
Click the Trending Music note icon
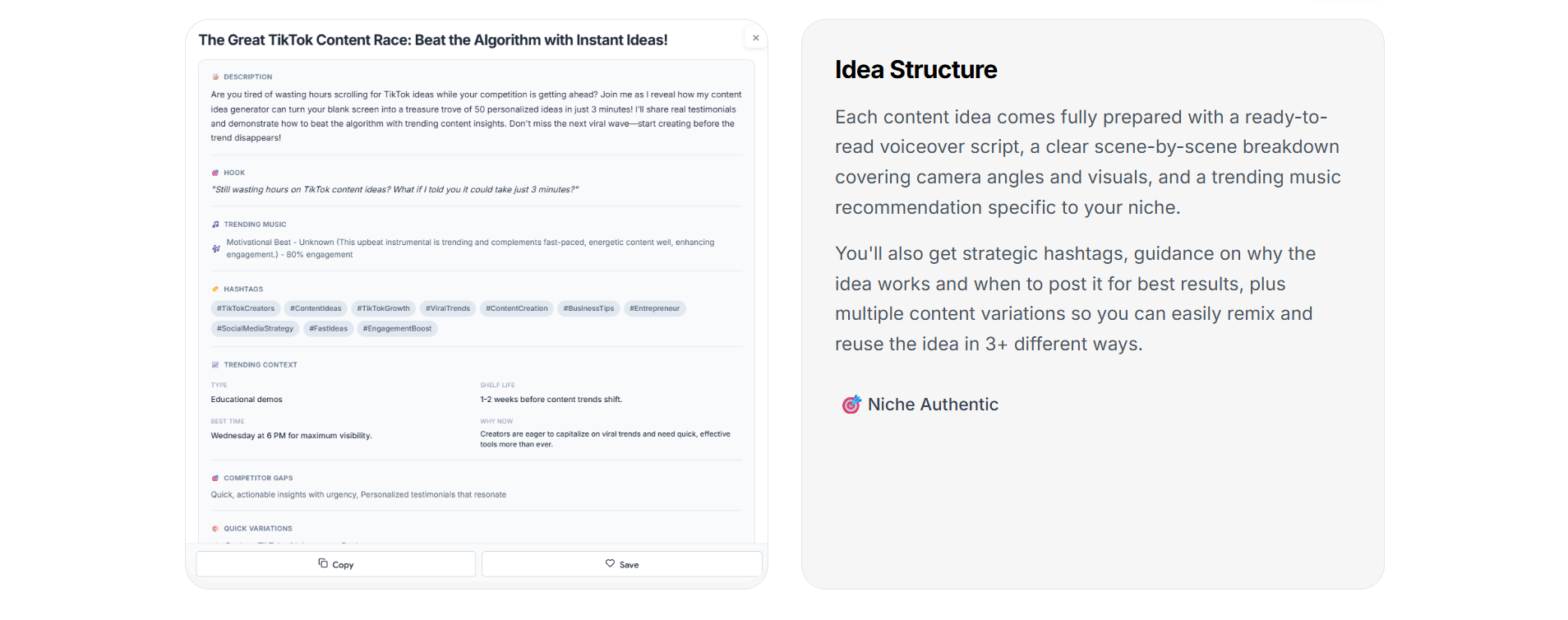pos(215,224)
